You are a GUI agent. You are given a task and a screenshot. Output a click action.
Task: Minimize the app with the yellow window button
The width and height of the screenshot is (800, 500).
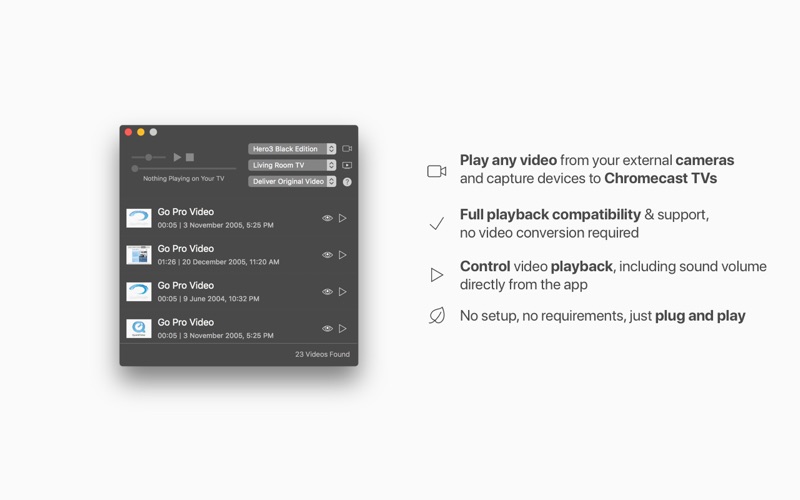[141, 132]
